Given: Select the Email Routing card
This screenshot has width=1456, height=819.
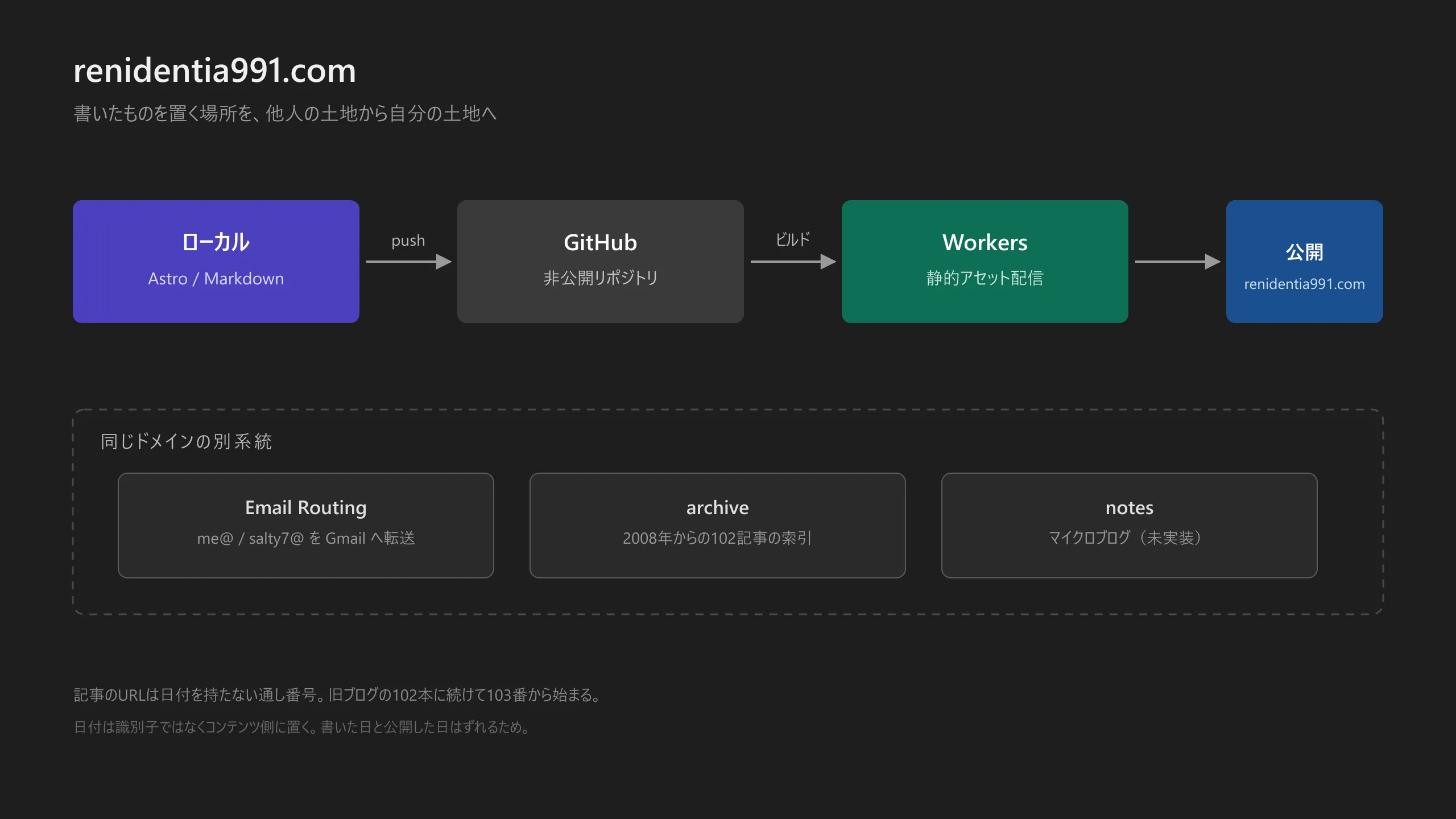Looking at the screenshot, I should pyautogui.click(x=306, y=526).
